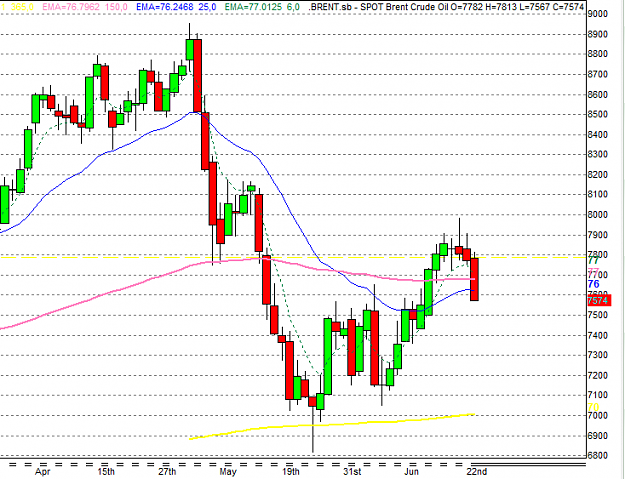Click the pink 150,0 period label
The width and height of the screenshot is (625, 479).
116,7
